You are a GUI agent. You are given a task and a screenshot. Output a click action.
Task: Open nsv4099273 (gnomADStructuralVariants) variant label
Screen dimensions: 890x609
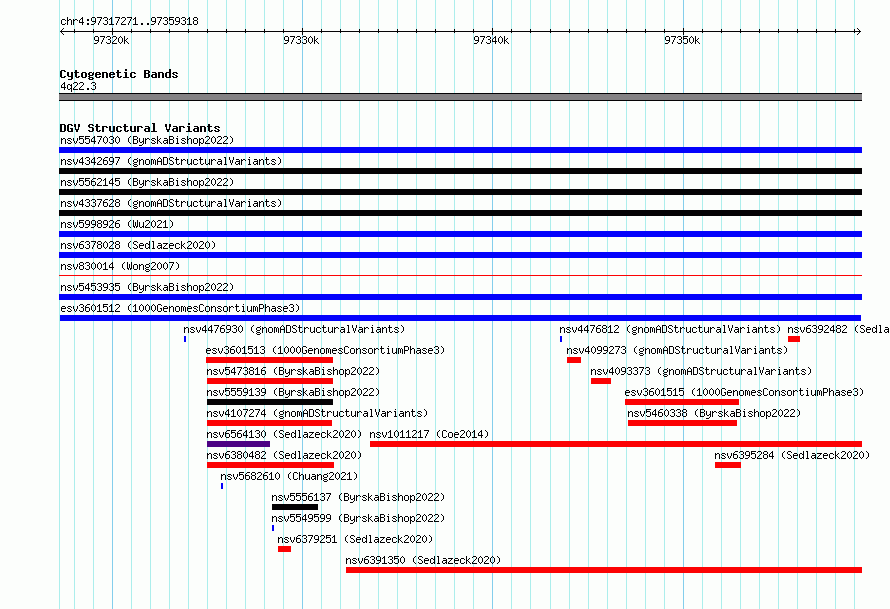tap(677, 350)
